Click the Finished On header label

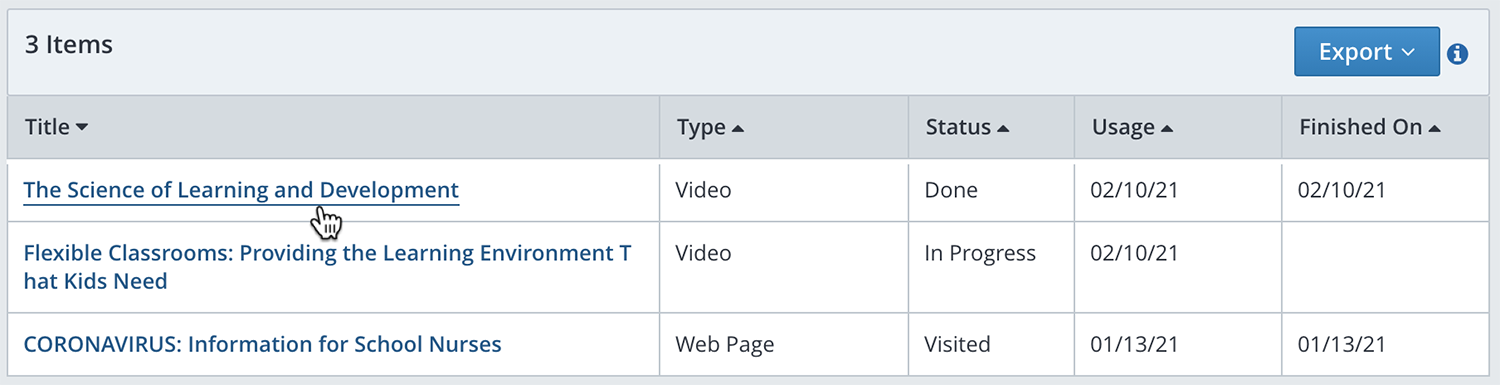(1360, 127)
